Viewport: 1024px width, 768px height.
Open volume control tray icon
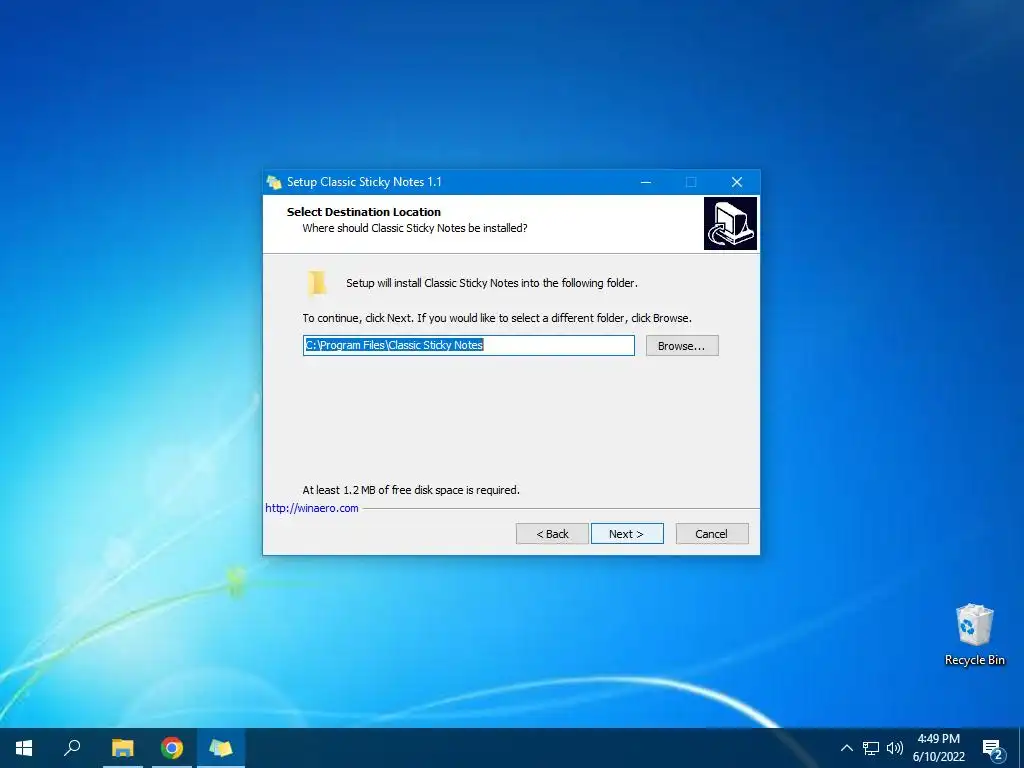point(895,748)
